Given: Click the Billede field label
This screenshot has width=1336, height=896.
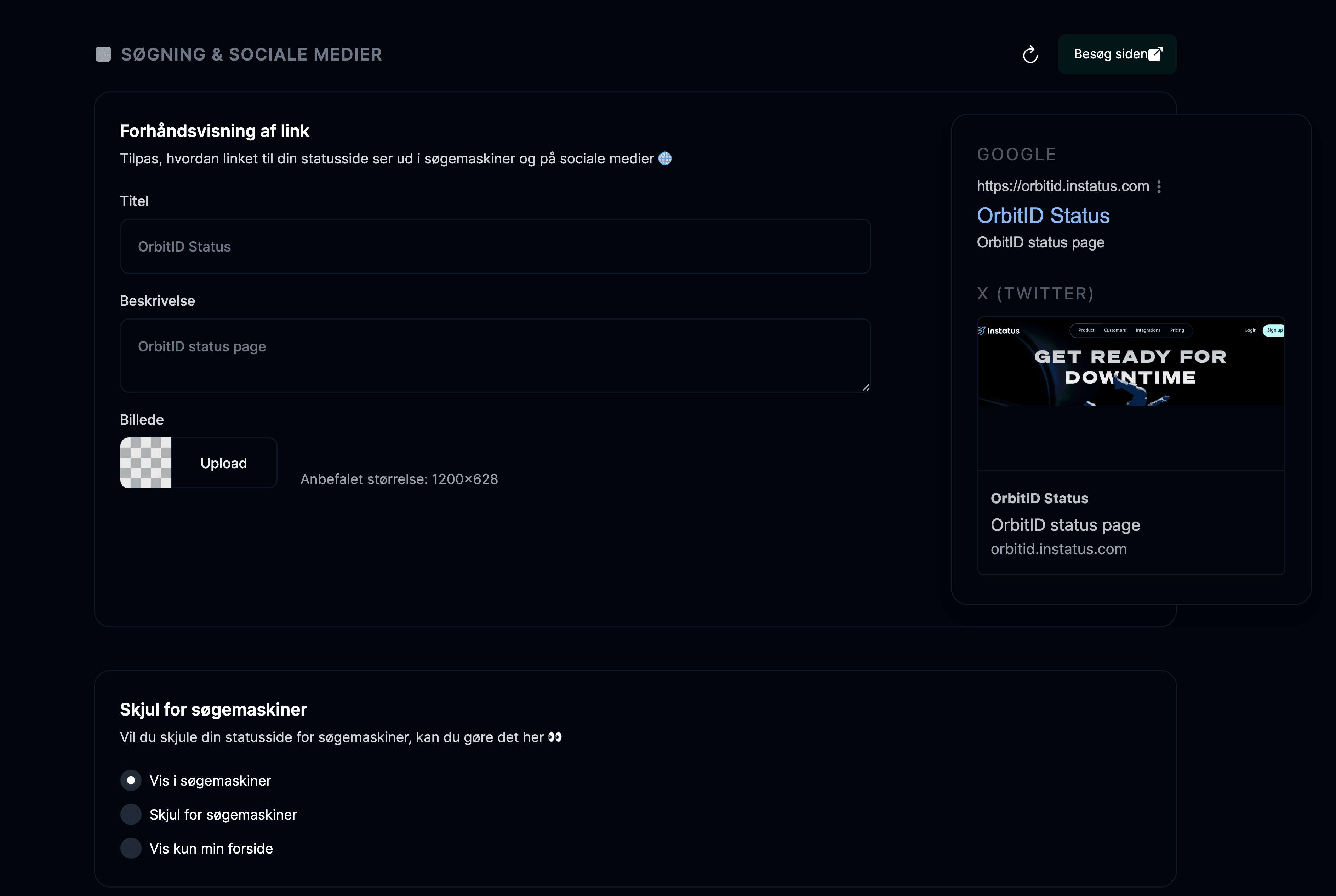Looking at the screenshot, I should click(142, 420).
